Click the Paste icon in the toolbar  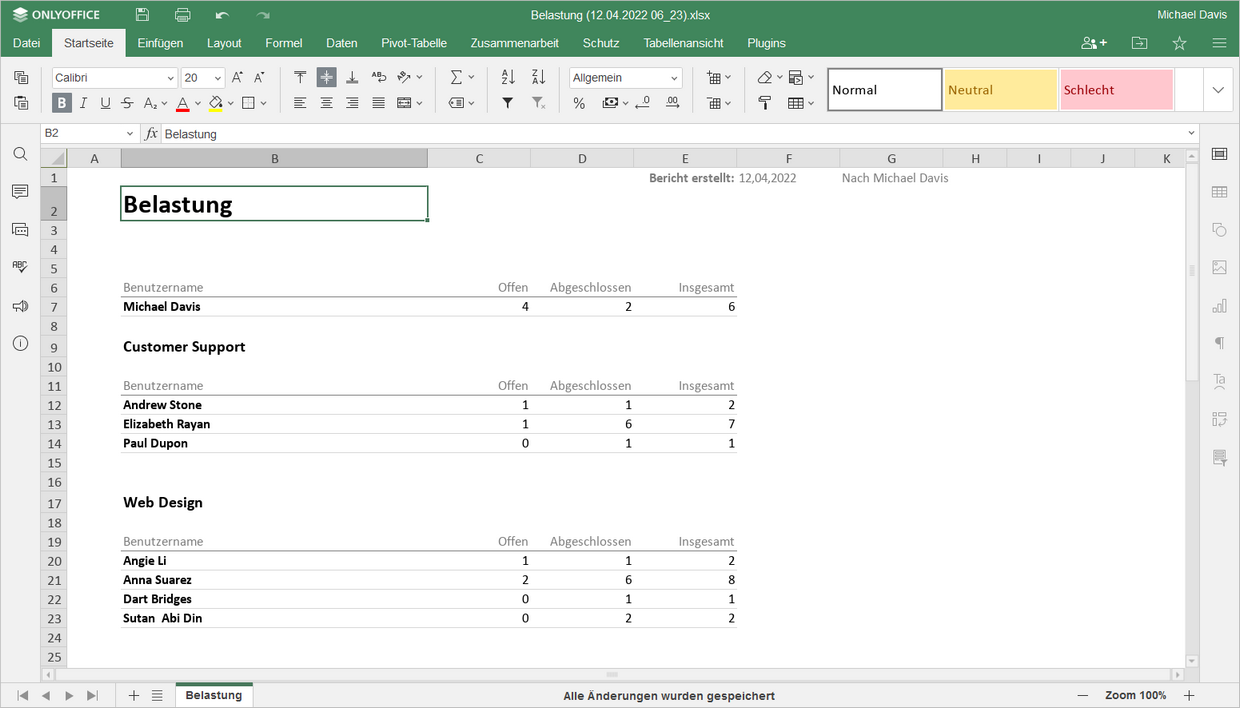[21, 102]
